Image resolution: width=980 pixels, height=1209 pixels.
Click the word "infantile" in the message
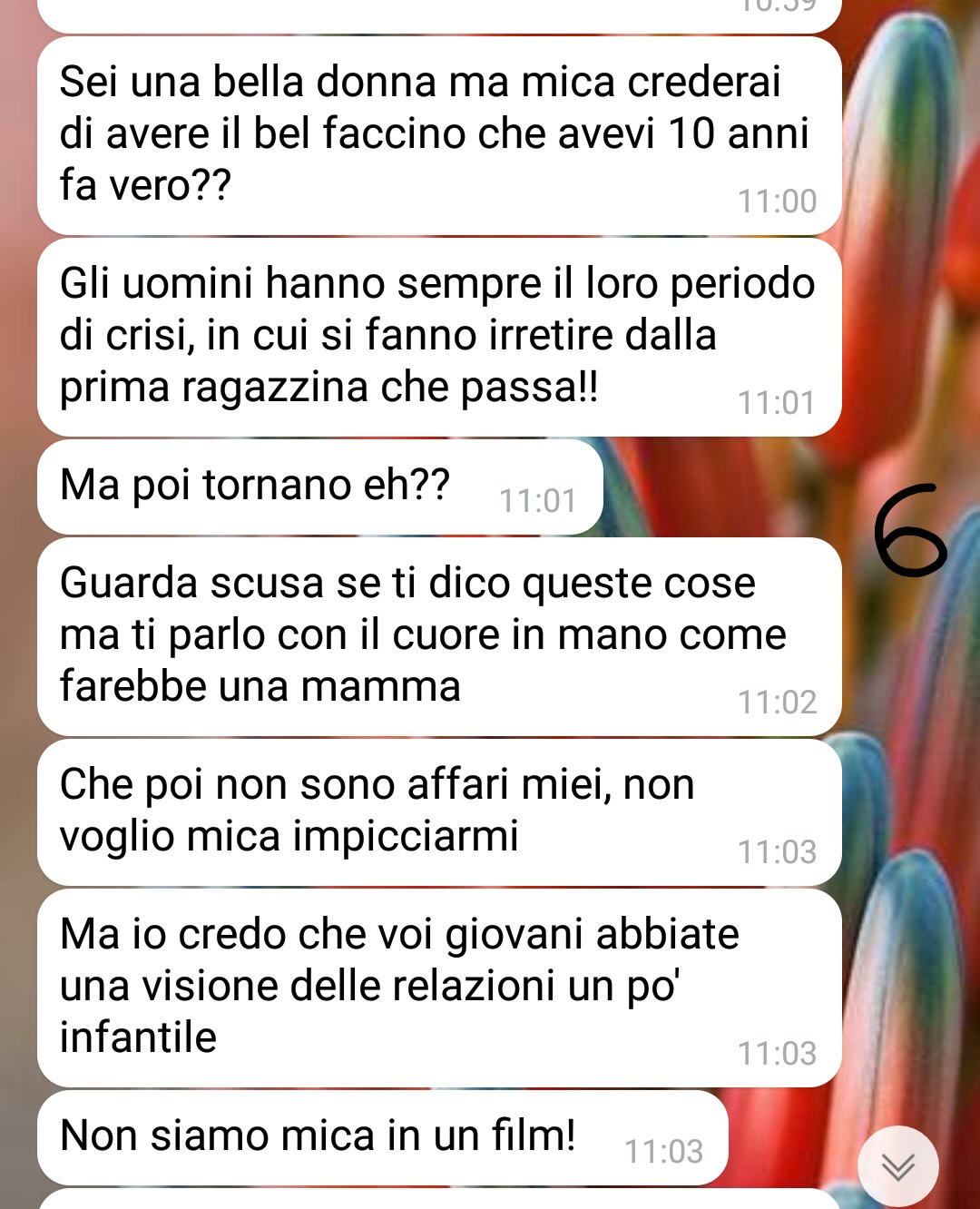(x=138, y=1037)
